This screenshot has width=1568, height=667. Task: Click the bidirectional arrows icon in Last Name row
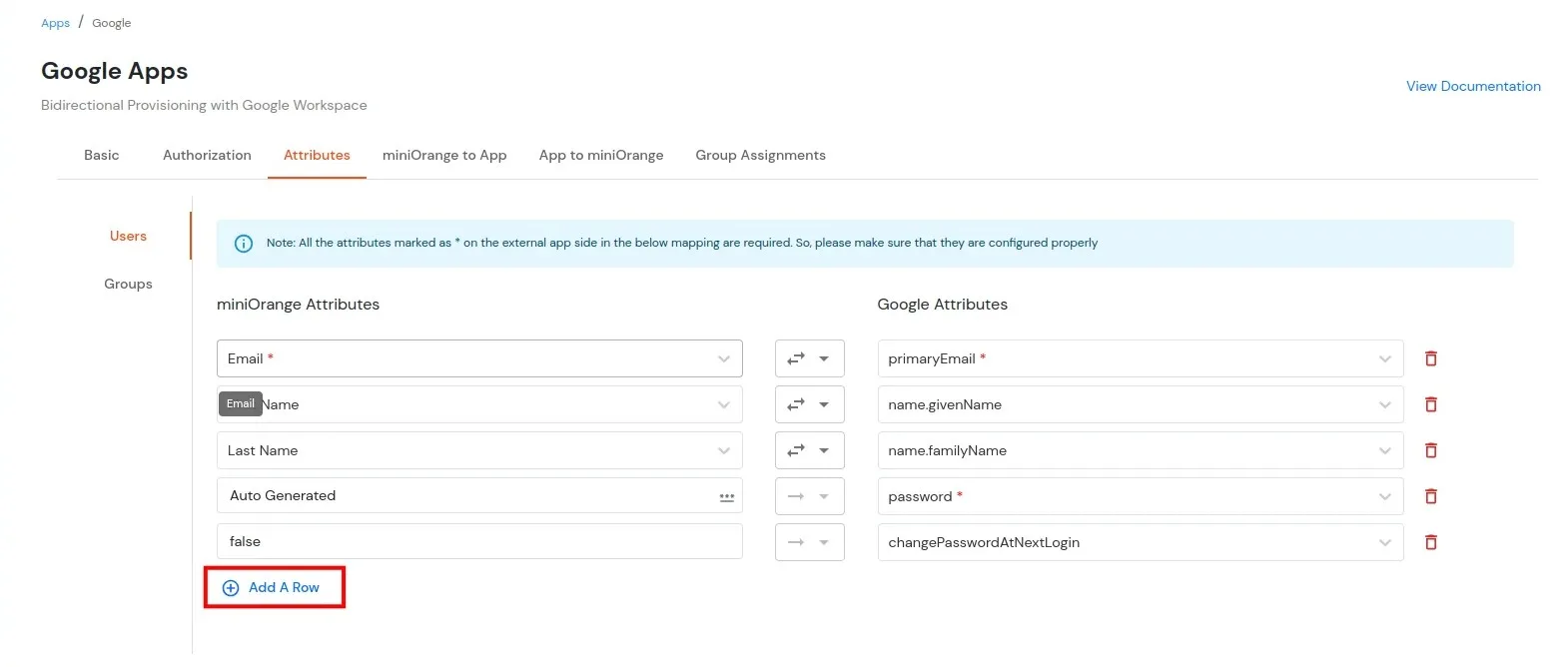point(796,450)
